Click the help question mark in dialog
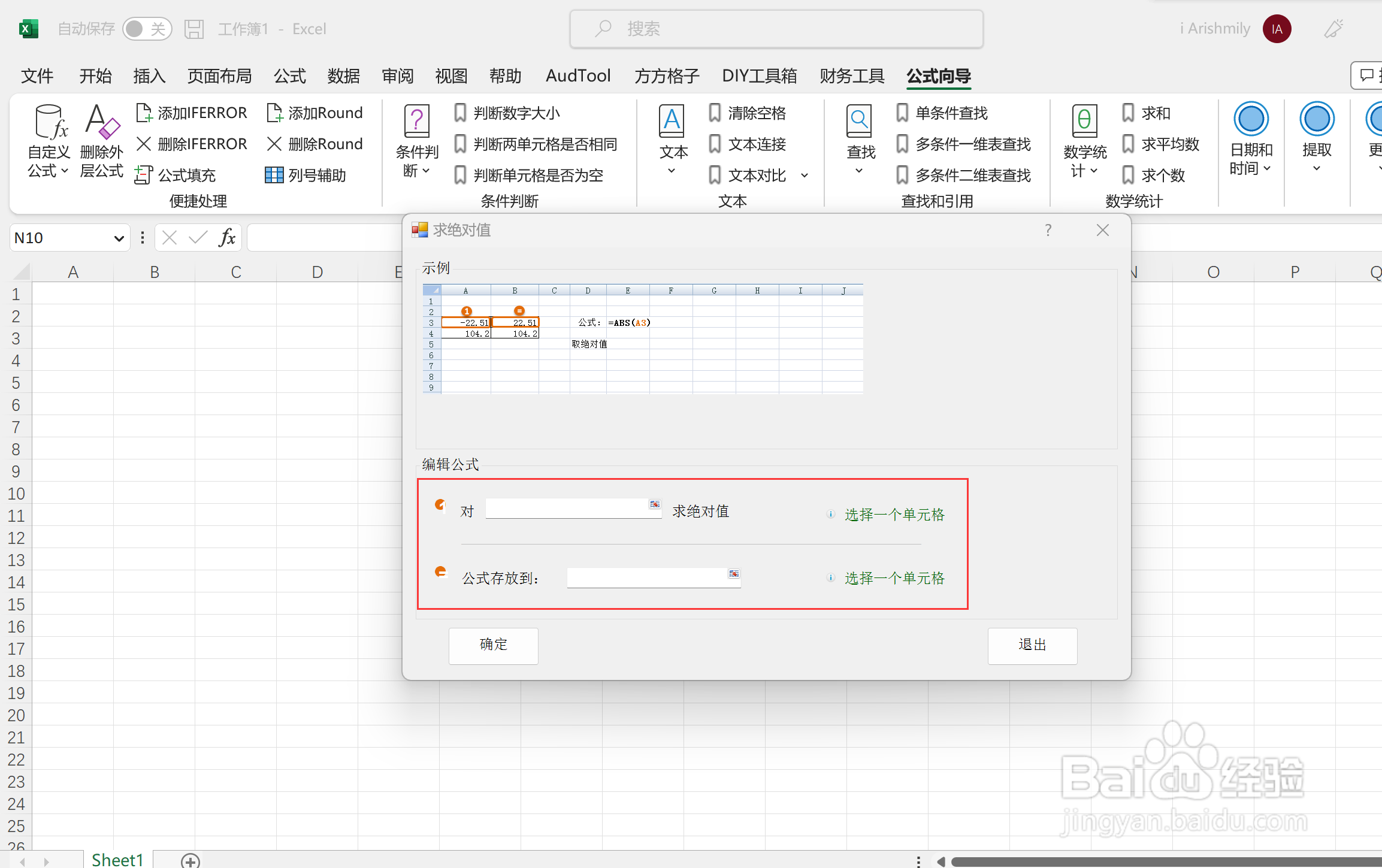Image resolution: width=1382 pixels, height=868 pixels. pyautogui.click(x=1048, y=230)
